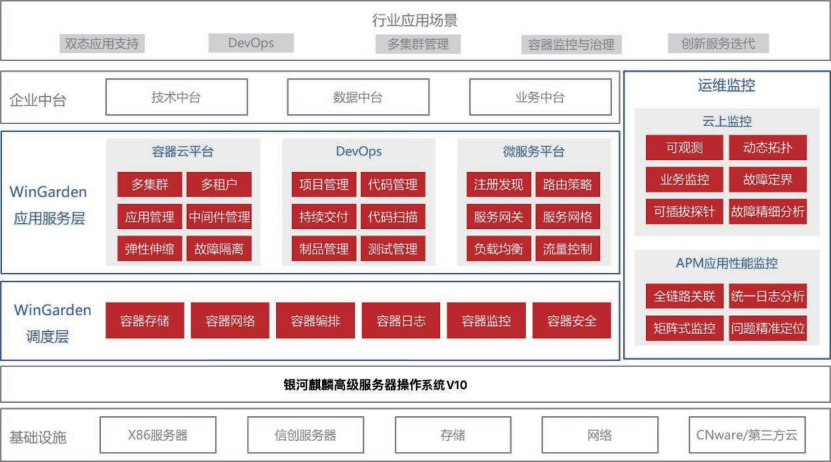Click the 容器监控与治理 tag
831x462 pixels.
click(571, 45)
